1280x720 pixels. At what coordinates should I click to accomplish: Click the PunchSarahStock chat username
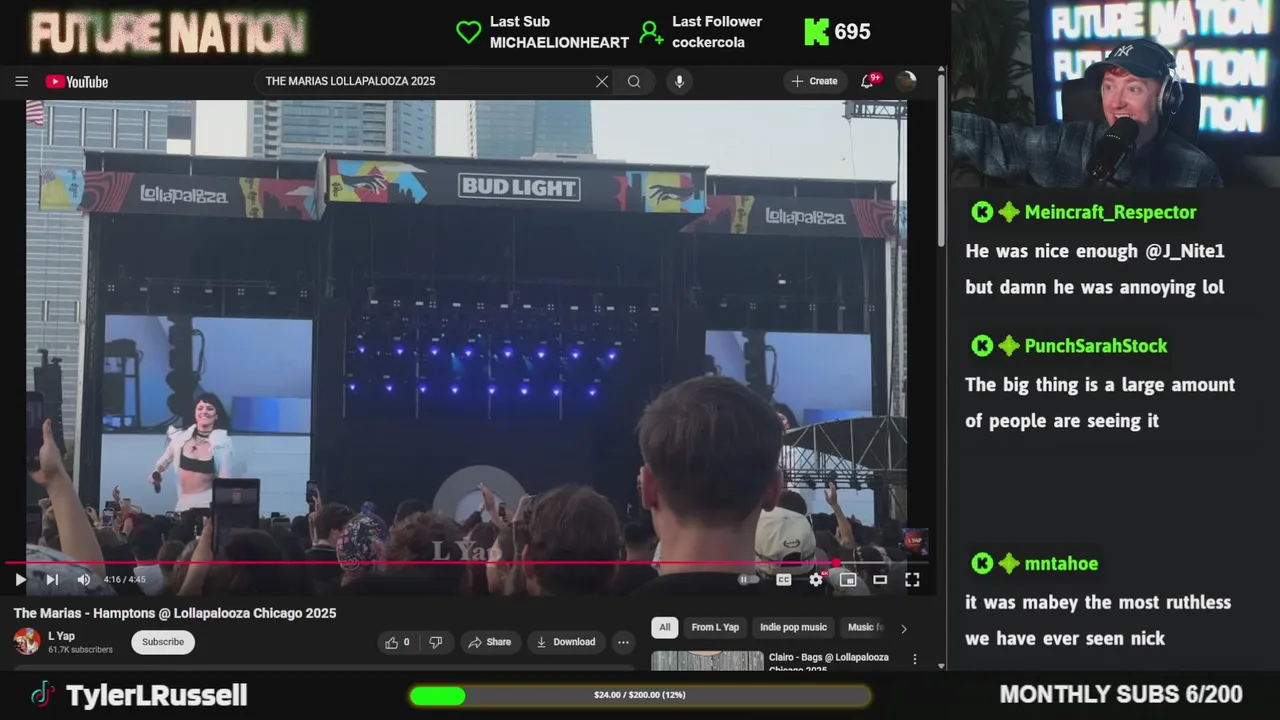tap(1096, 346)
